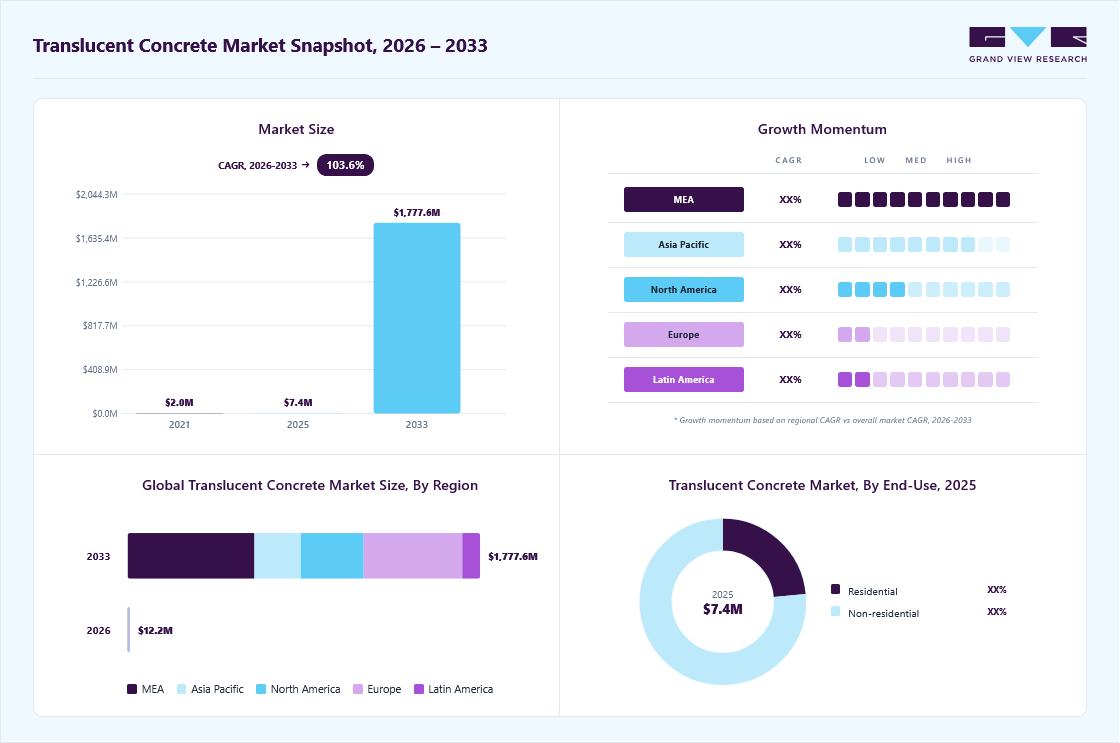Click the Non-residential legend swatch

pos(836,612)
